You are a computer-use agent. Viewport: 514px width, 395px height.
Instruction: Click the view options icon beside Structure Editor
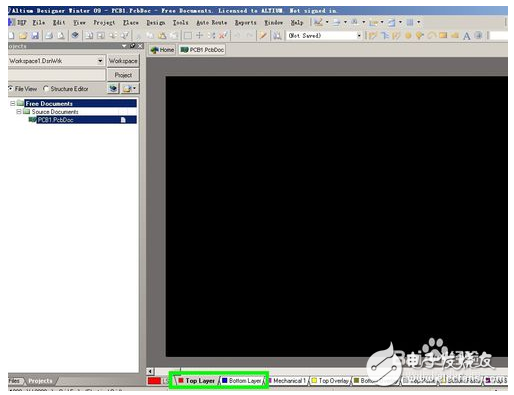(113, 89)
